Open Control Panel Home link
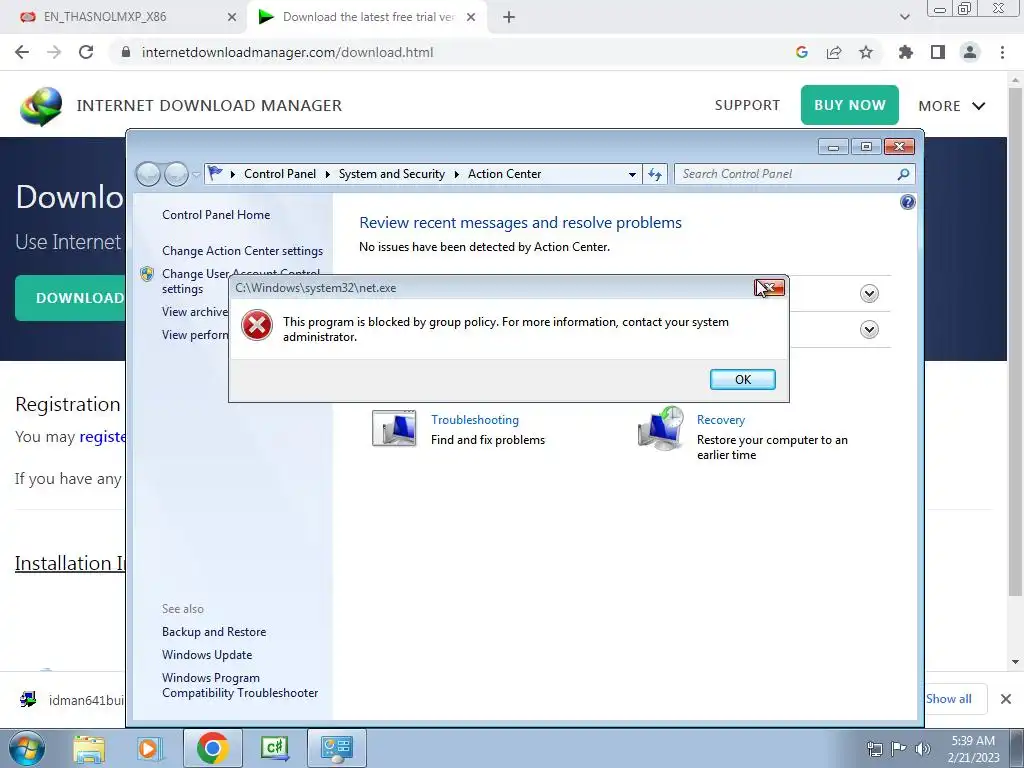Viewport: 1024px width, 768px height. click(x=216, y=215)
